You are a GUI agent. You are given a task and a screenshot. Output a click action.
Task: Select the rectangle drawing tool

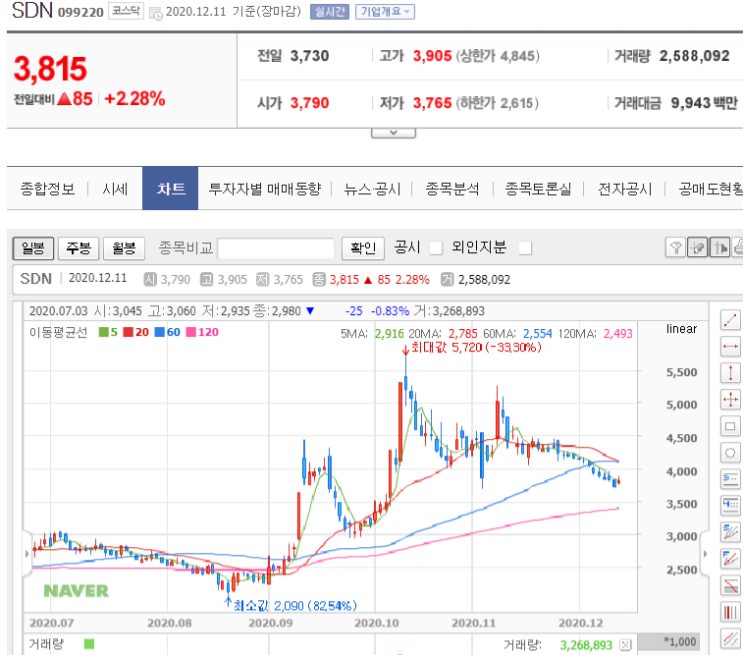730,426
